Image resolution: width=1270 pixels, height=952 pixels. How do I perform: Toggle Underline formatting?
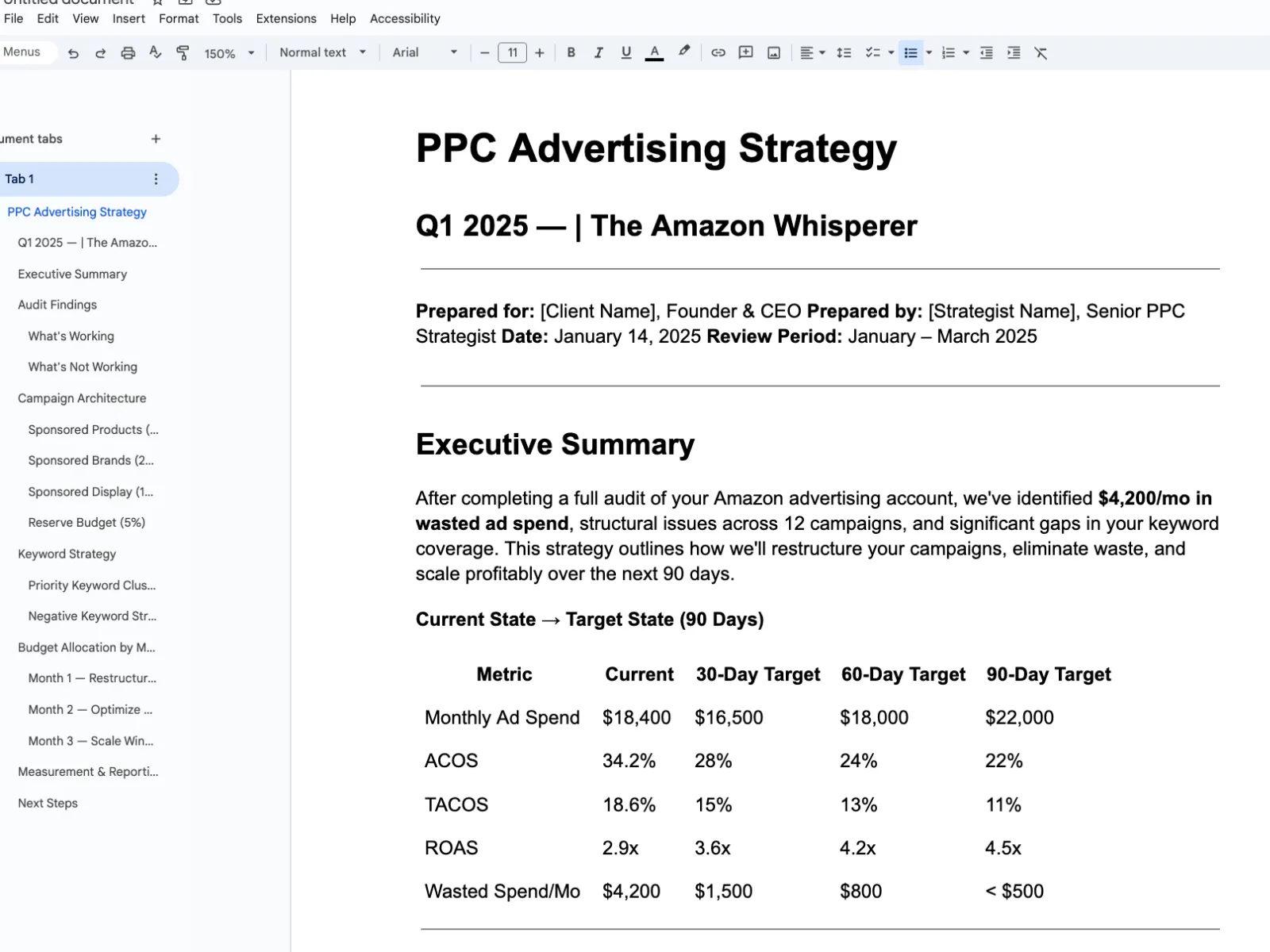[626, 53]
